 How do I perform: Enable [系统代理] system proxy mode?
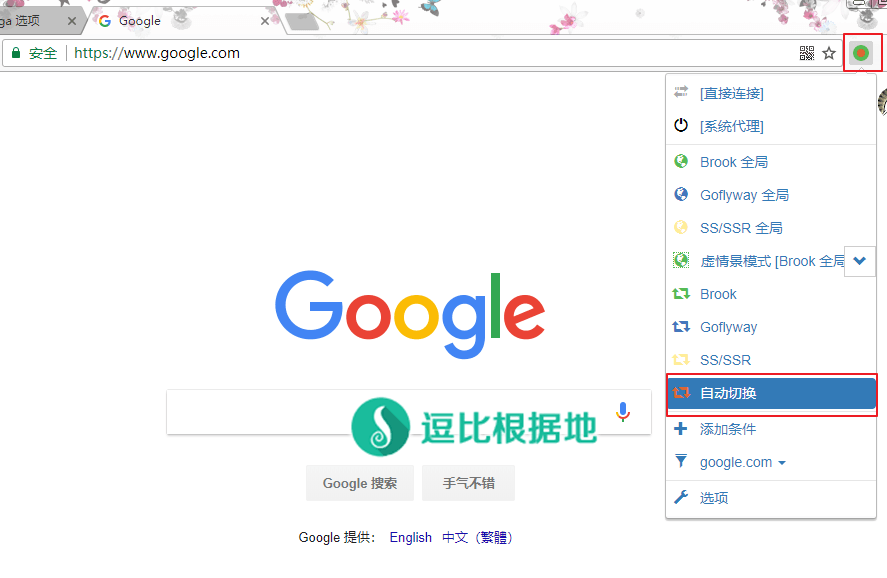click(731, 126)
